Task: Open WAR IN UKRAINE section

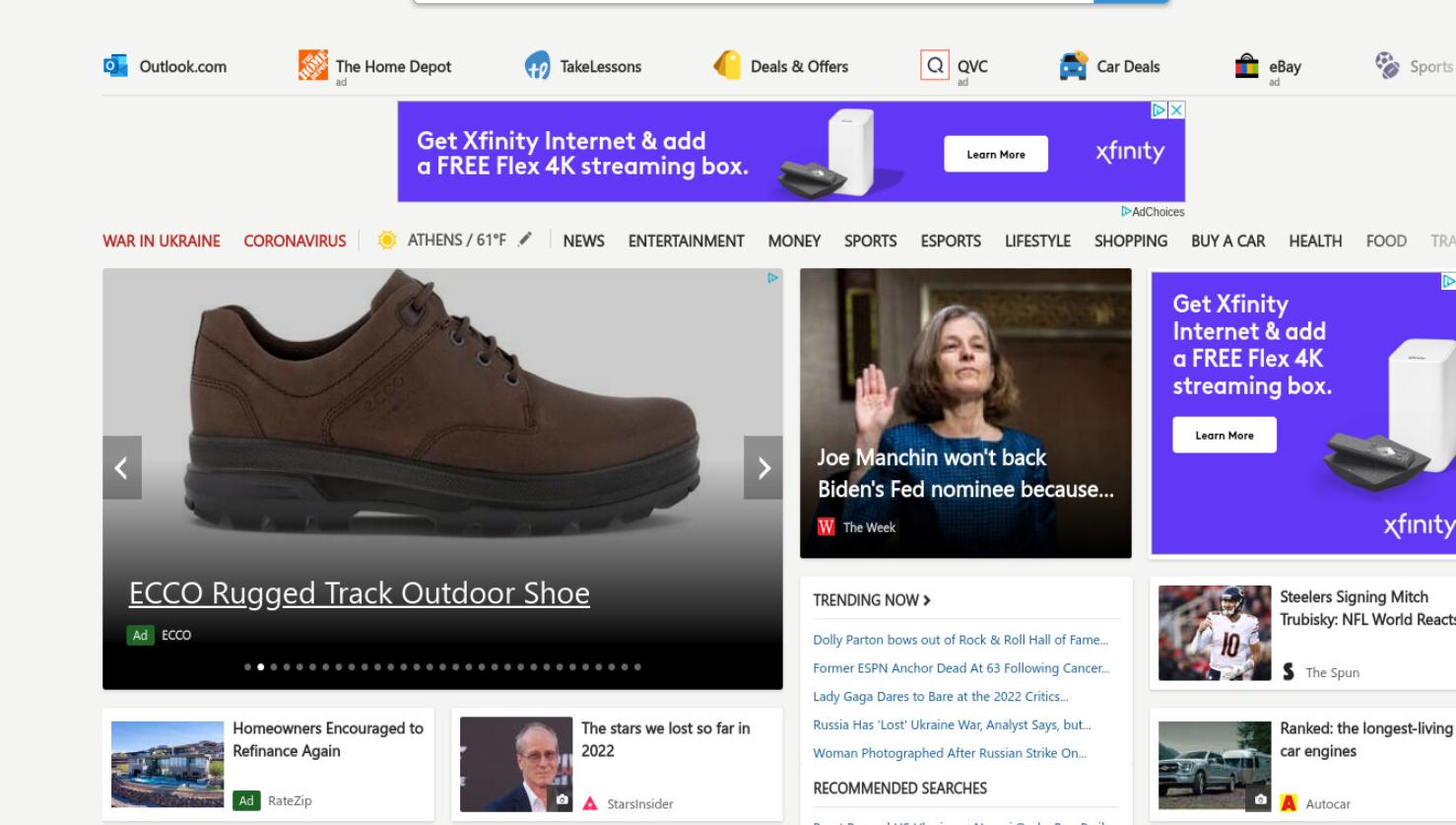Action: click(x=162, y=241)
